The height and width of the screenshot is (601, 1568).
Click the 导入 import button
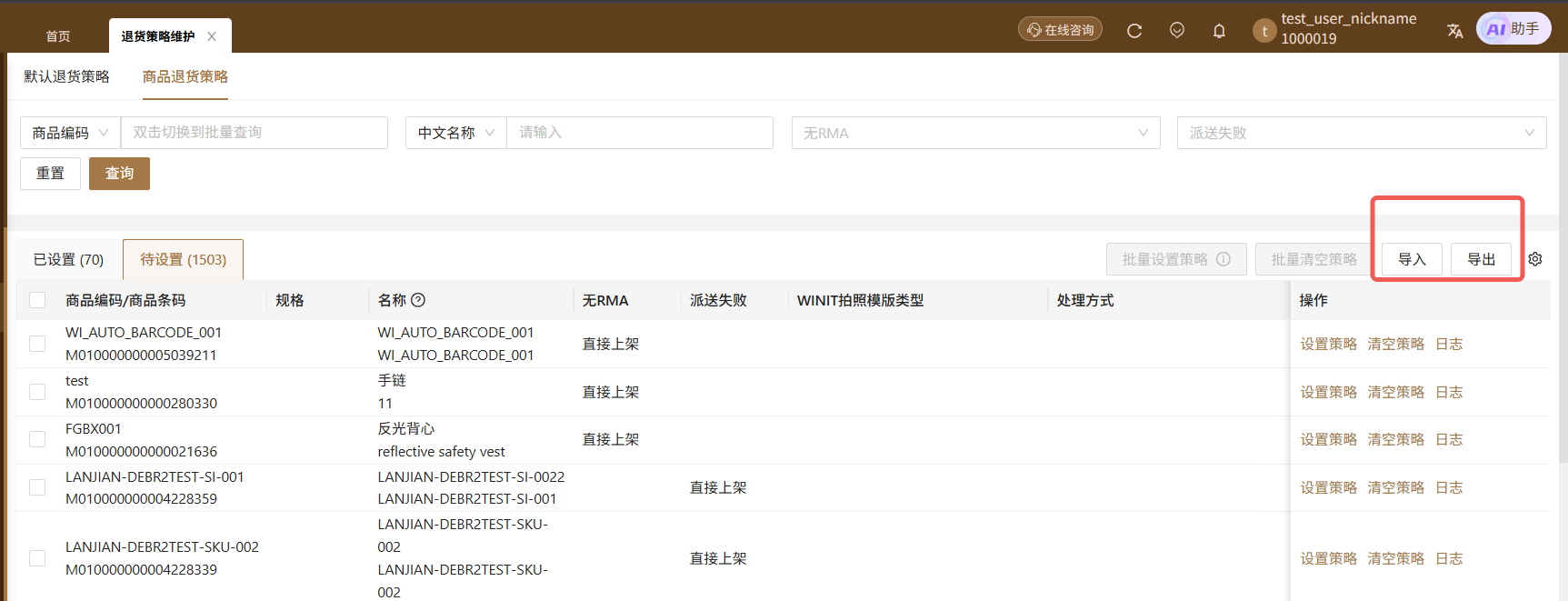pos(1412,259)
